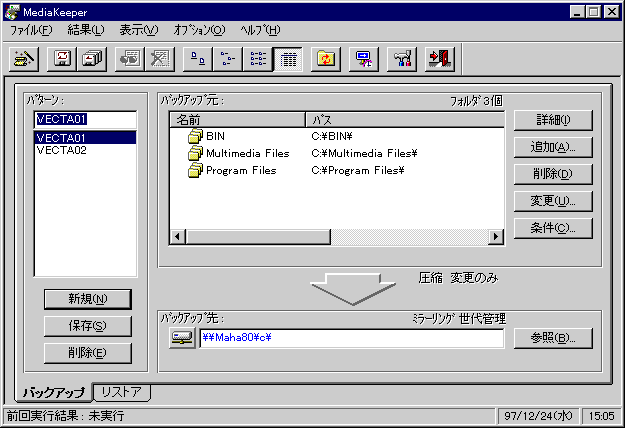Click the stacked floppy disks toolbar icon
Viewport: 625px width, 428px height.
(x=92, y=59)
